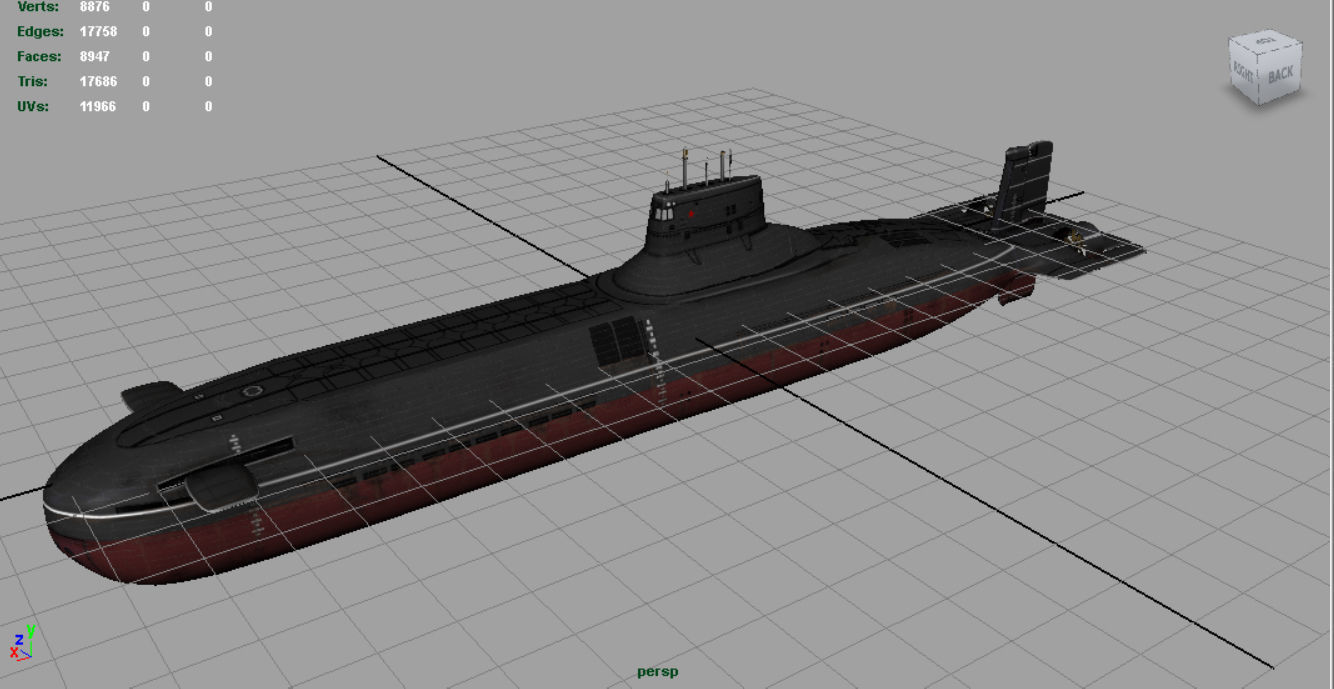Click the 'UVs:' label in the heads-up display
This screenshot has width=1334, height=689.
tap(33, 107)
